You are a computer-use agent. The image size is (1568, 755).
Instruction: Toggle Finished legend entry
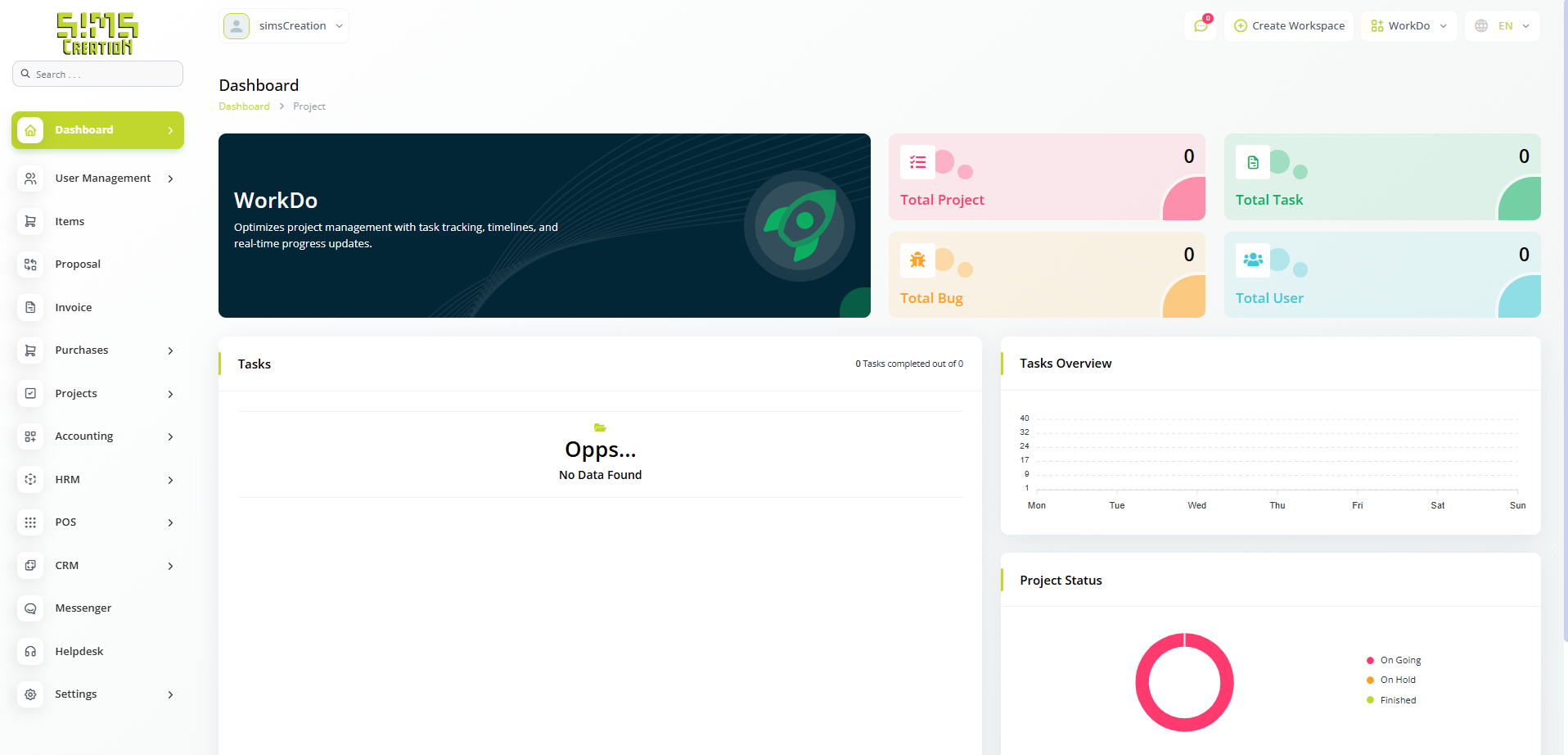[x=1397, y=701]
